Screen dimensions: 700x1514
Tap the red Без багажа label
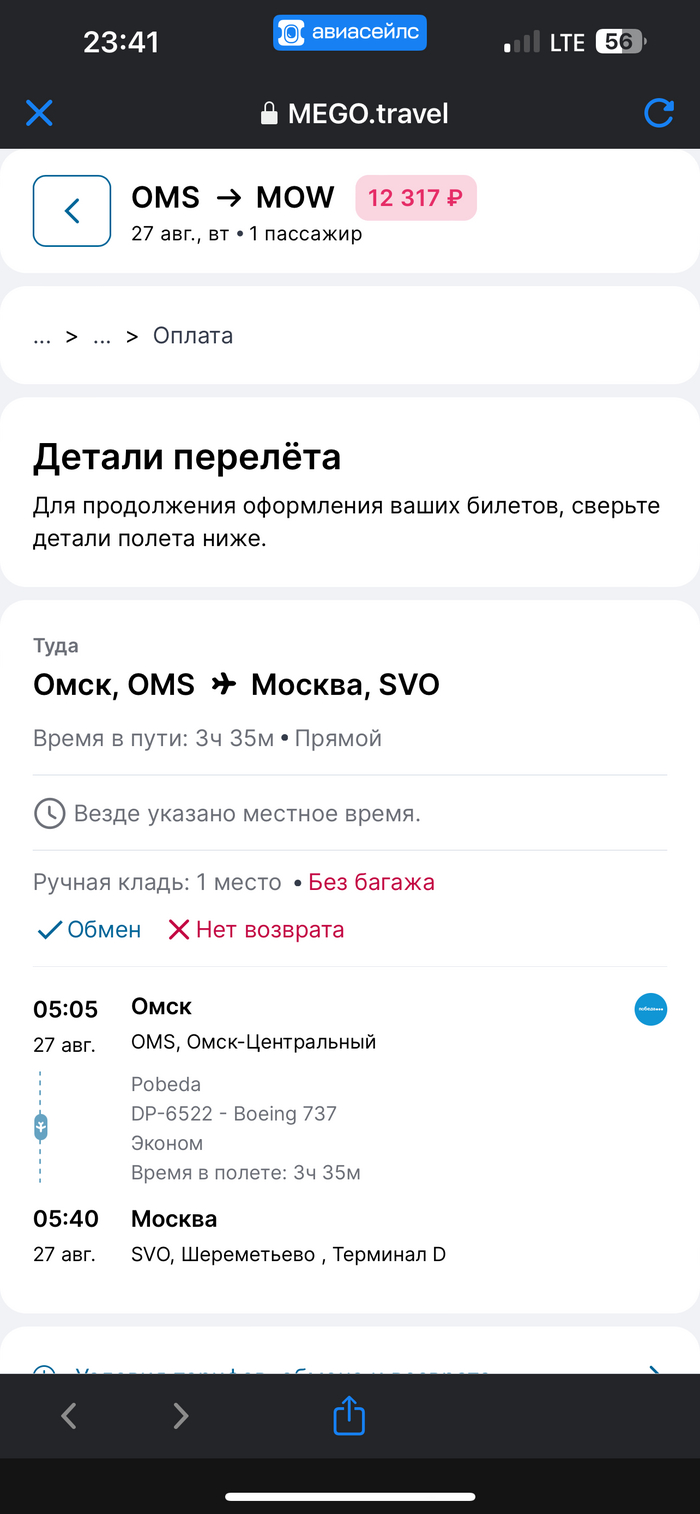point(371,882)
